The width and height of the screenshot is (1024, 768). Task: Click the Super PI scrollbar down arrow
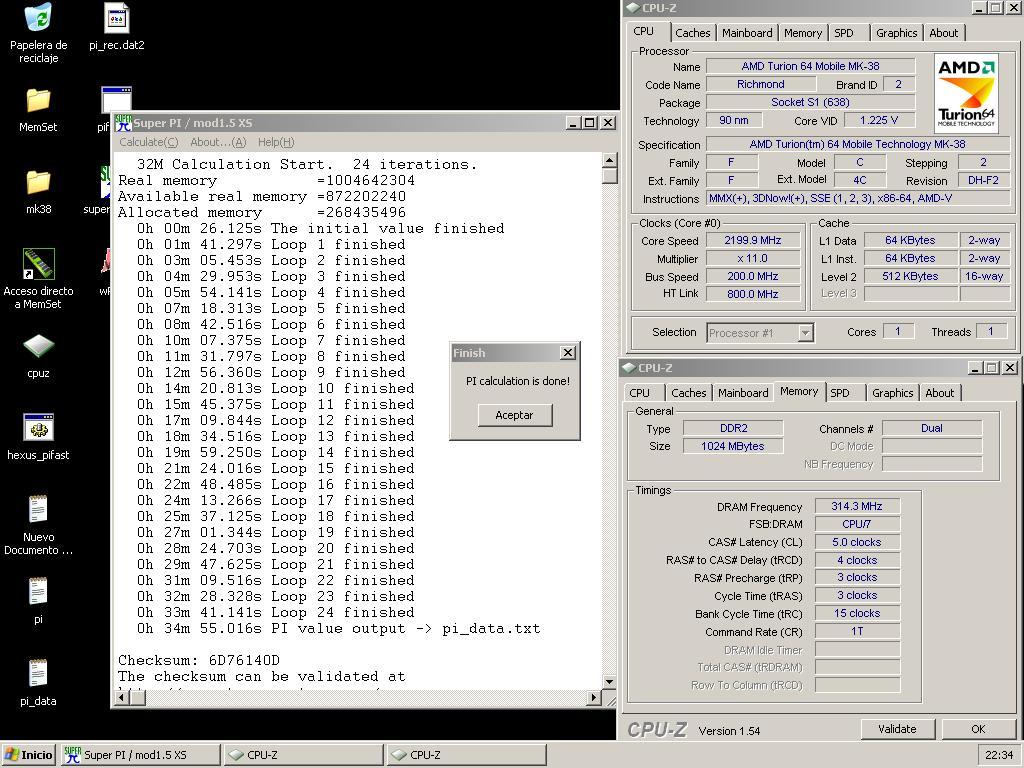coord(609,682)
